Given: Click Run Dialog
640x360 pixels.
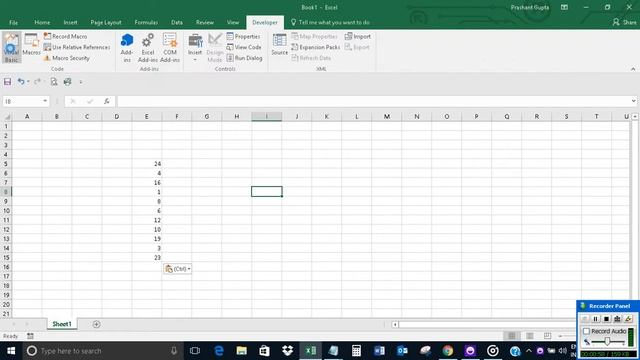Looking at the screenshot, I should (244, 58).
